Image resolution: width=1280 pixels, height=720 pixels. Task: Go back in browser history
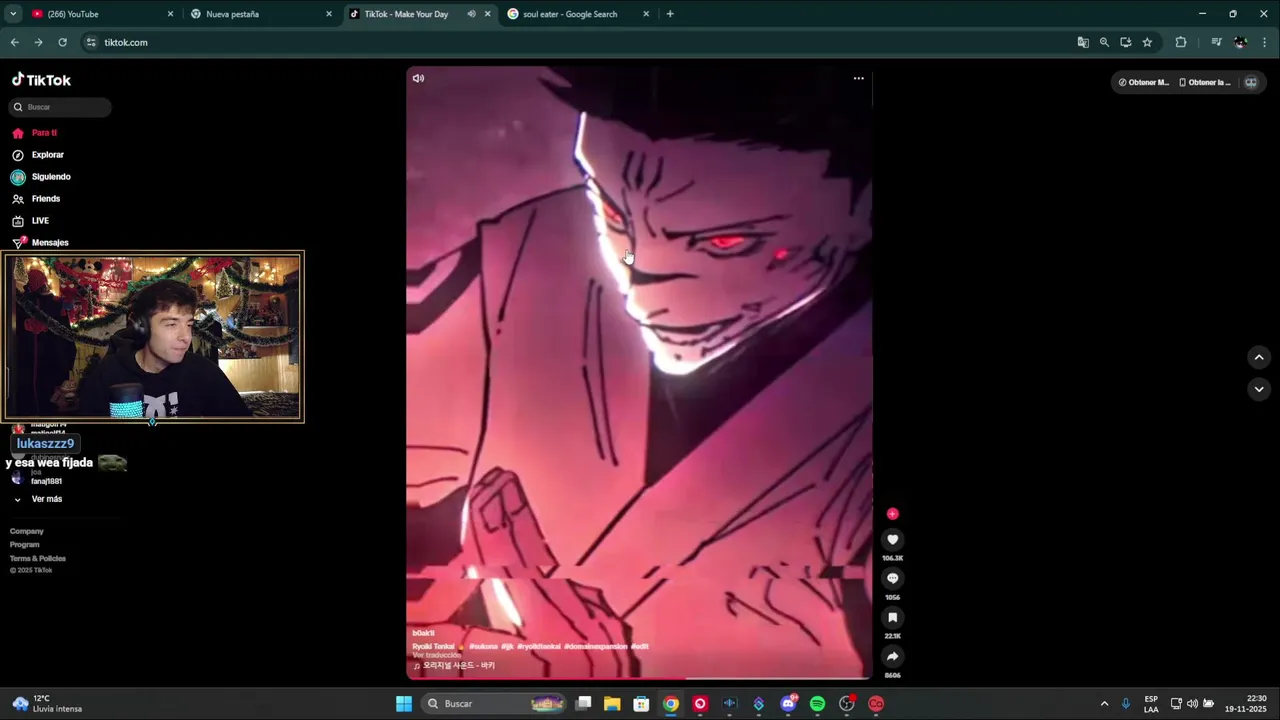tap(14, 42)
